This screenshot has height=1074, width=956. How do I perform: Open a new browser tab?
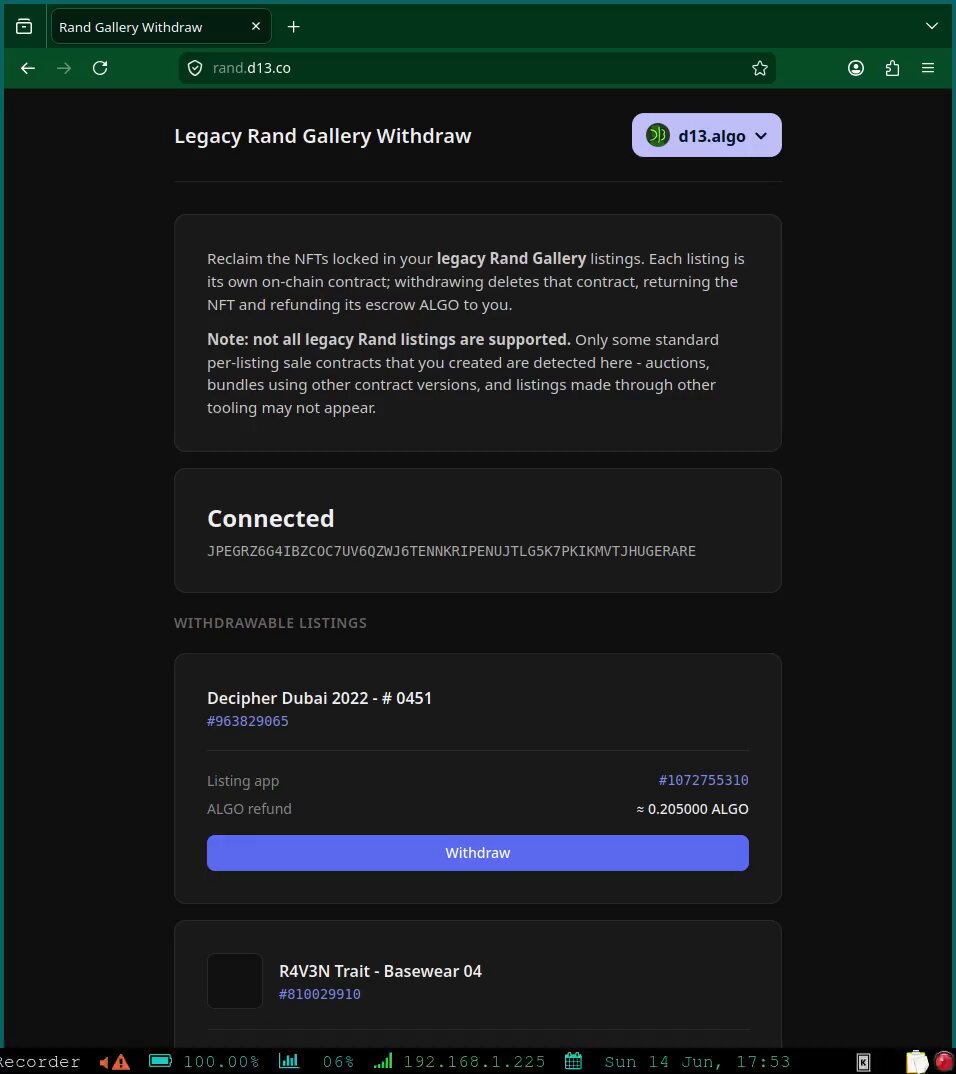[x=293, y=27]
